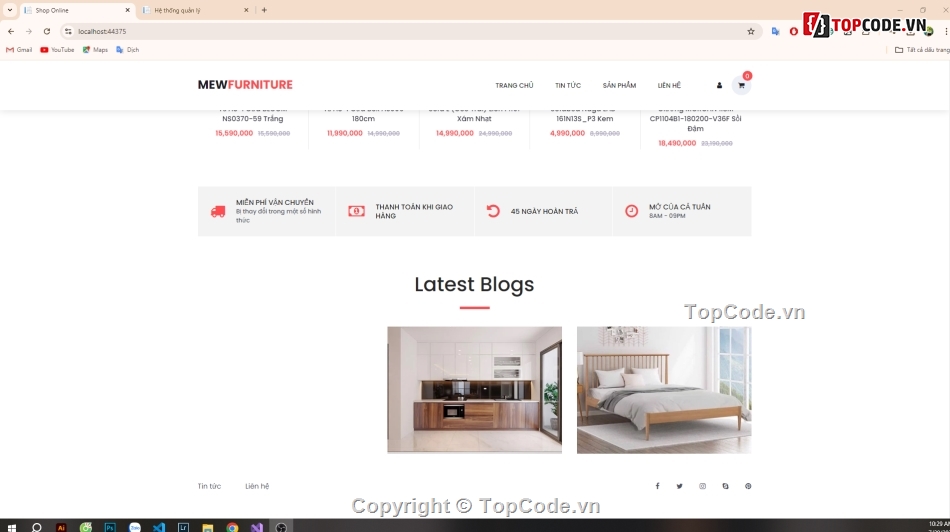Open the SẢN PHẨM menu item
The image size is (950, 532).
coord(619,85)
